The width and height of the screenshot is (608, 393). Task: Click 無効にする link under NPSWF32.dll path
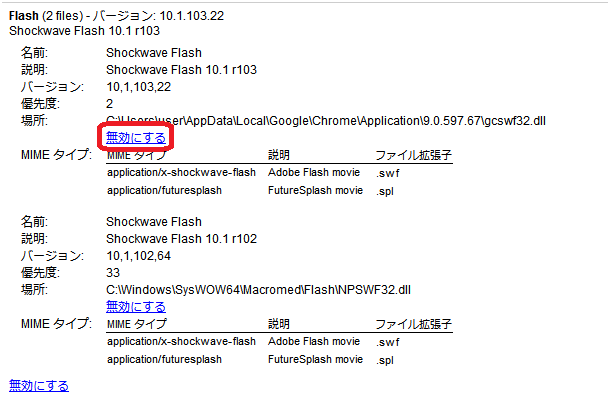coord(136,307)
